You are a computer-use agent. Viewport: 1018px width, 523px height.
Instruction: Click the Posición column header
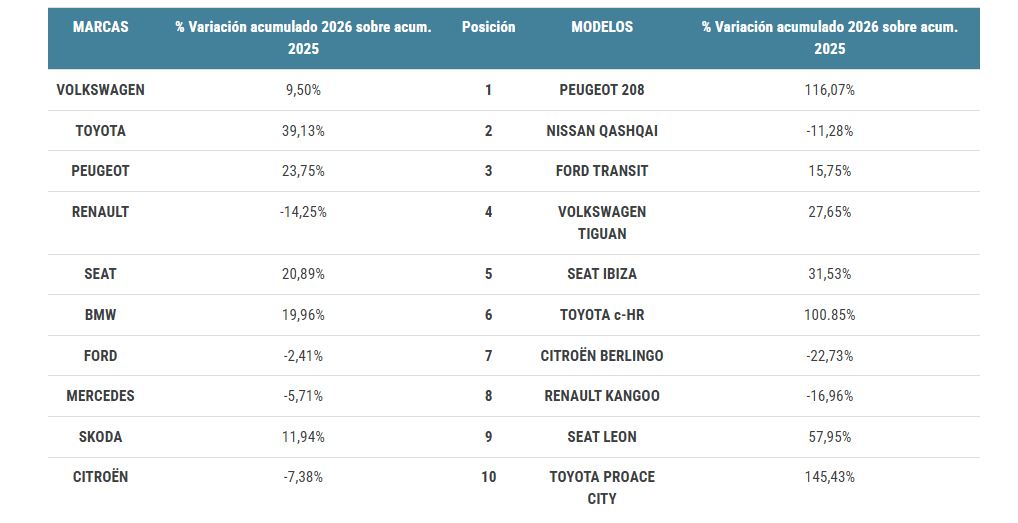[x=488, y=27]
